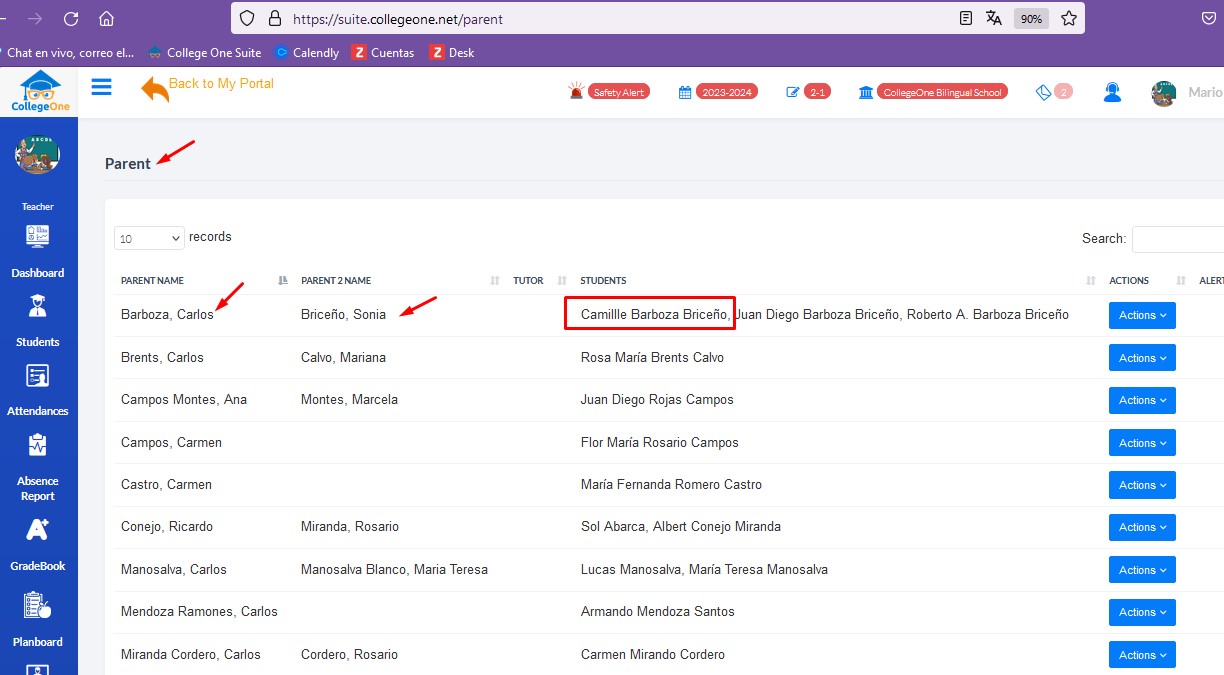The height and width of the screenshot is (675, 1224).
Task: Click the padlock site info icon
Action: tap(275, 18)
